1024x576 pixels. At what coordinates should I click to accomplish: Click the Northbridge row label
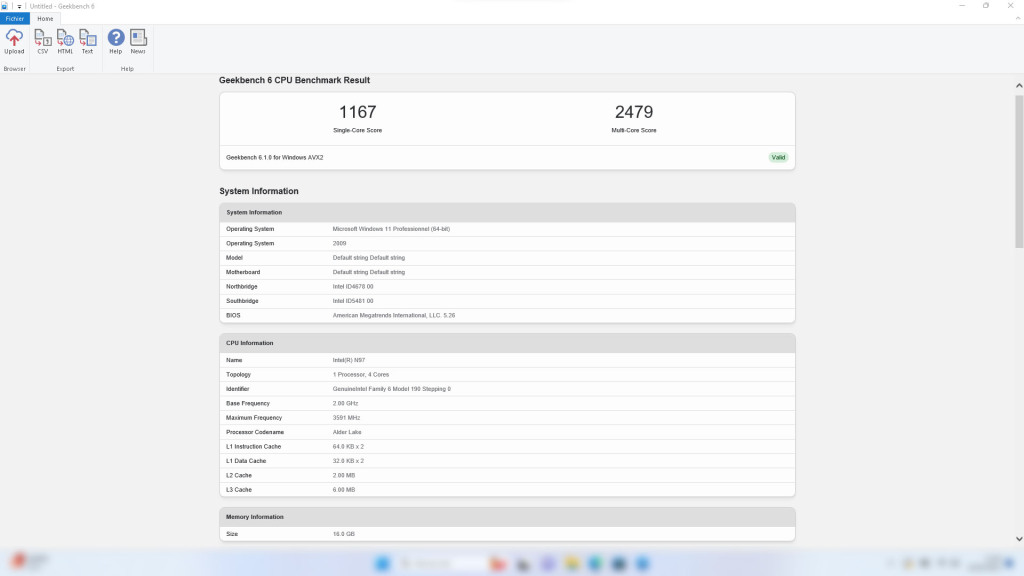point(242,286)
